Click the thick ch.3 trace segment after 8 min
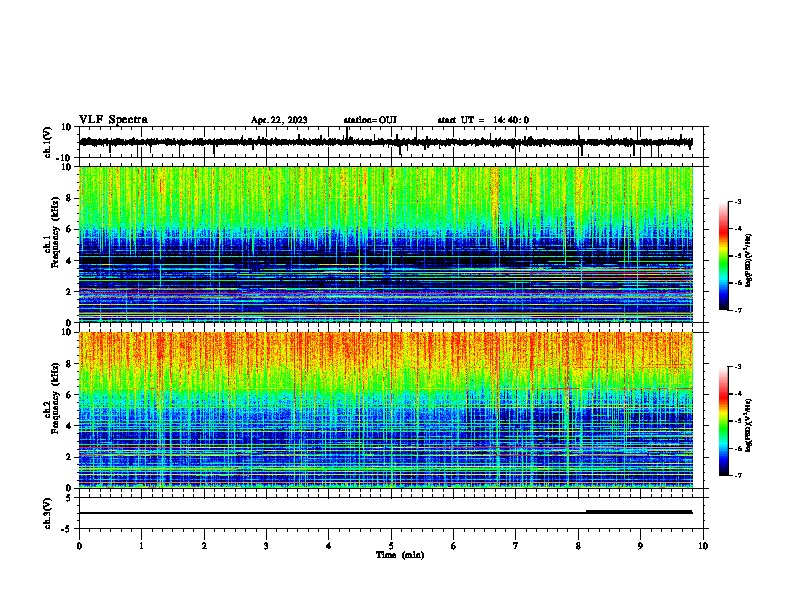Viewport: 792px width, 612px height. pos(639,512)
